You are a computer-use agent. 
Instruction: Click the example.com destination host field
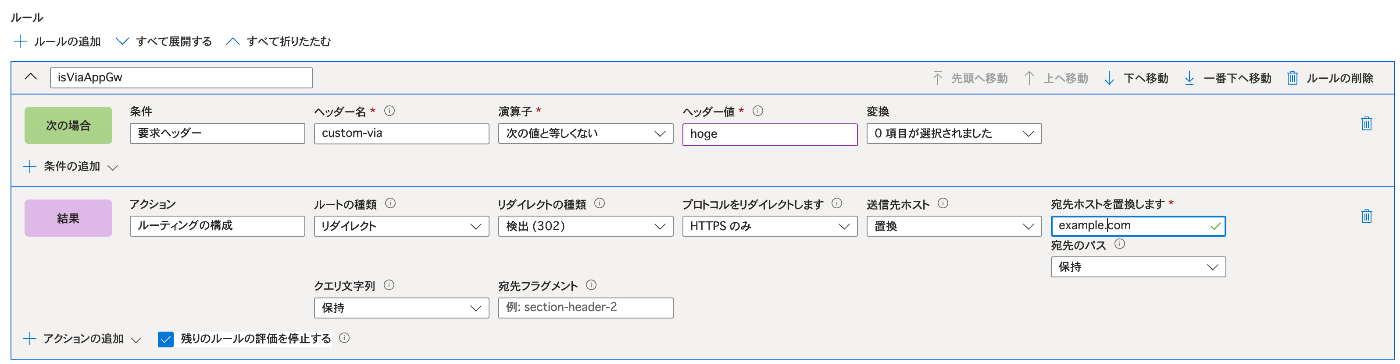tap(1138, 226)
